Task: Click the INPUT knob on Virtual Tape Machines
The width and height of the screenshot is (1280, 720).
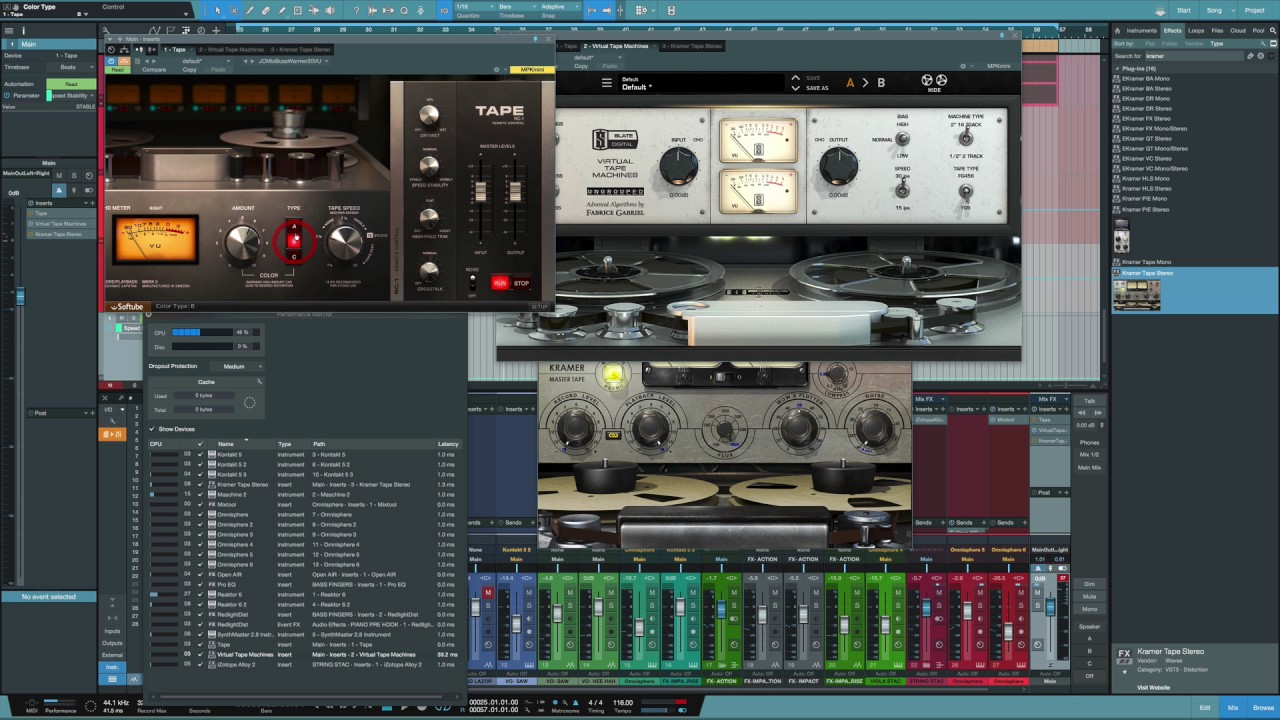Action: click(678, 165)
